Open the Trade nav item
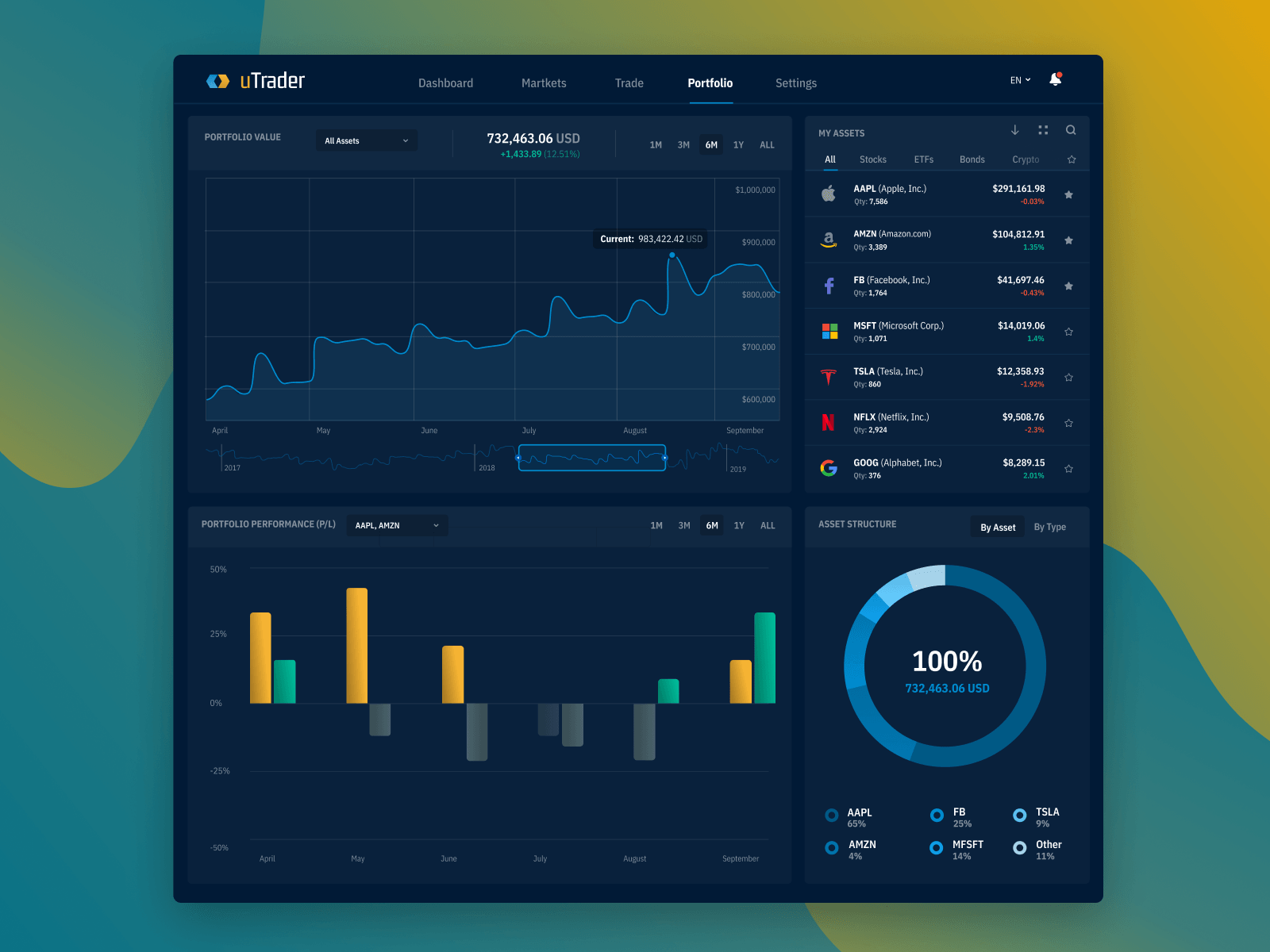Screen dimensions: 1270x952 pyautogui.click(x=629, y=83)
